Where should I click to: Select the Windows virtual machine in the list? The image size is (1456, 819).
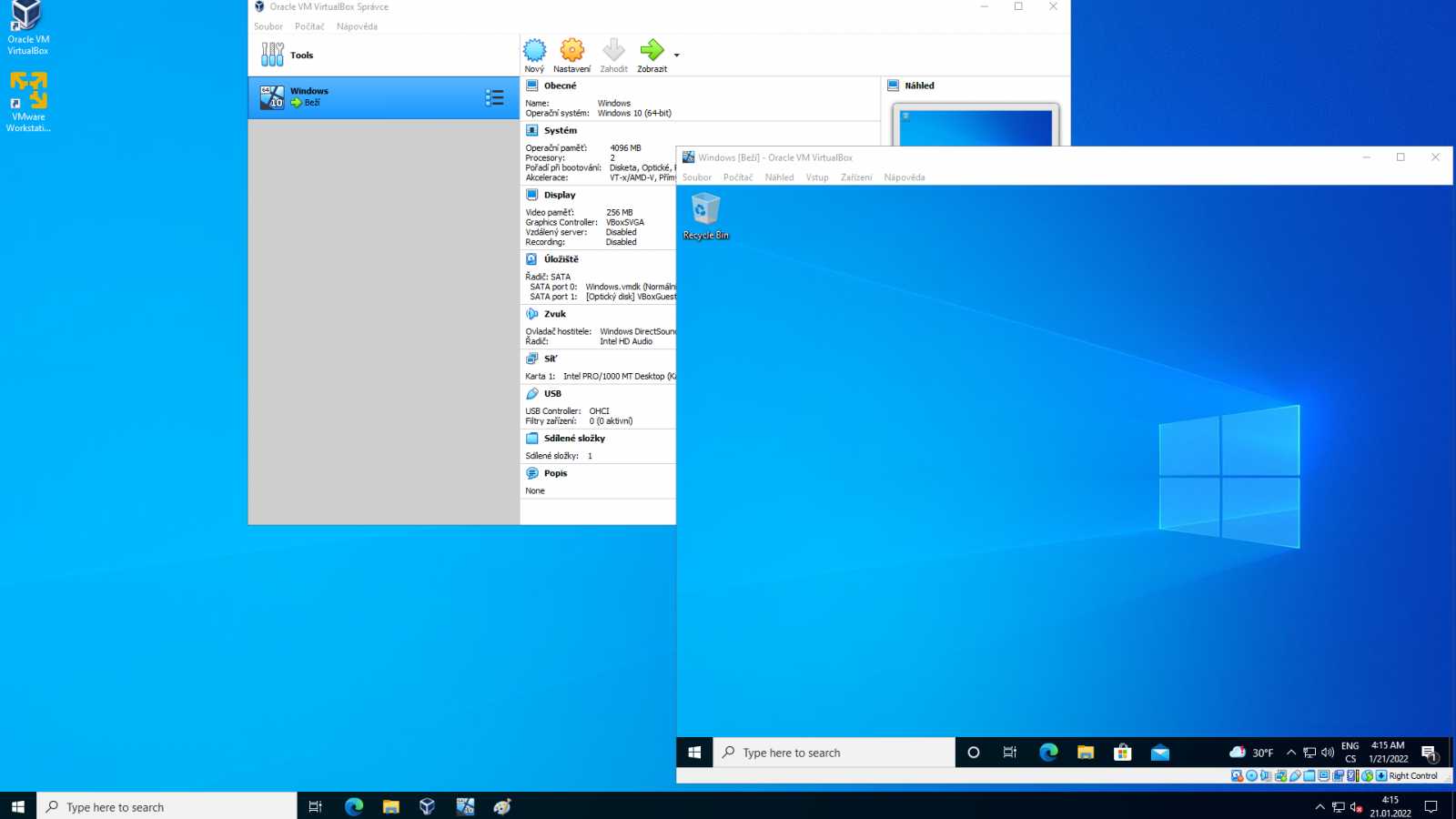tap(383, 97)
